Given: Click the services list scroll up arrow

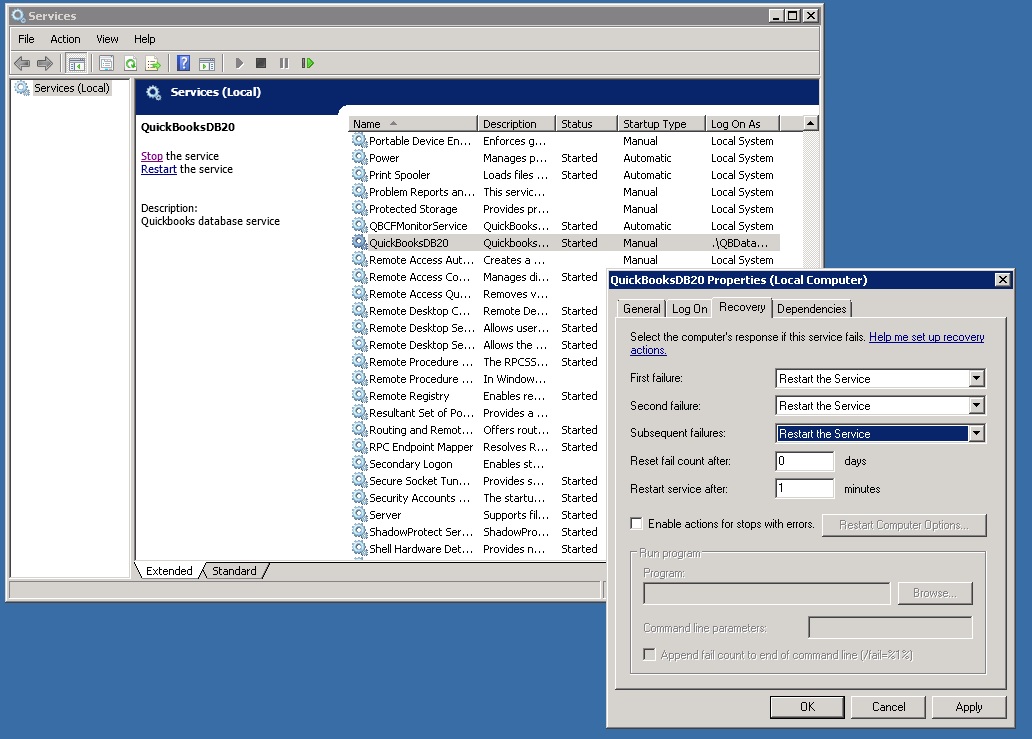Looking at the screenshot, I should pos(811,123).
